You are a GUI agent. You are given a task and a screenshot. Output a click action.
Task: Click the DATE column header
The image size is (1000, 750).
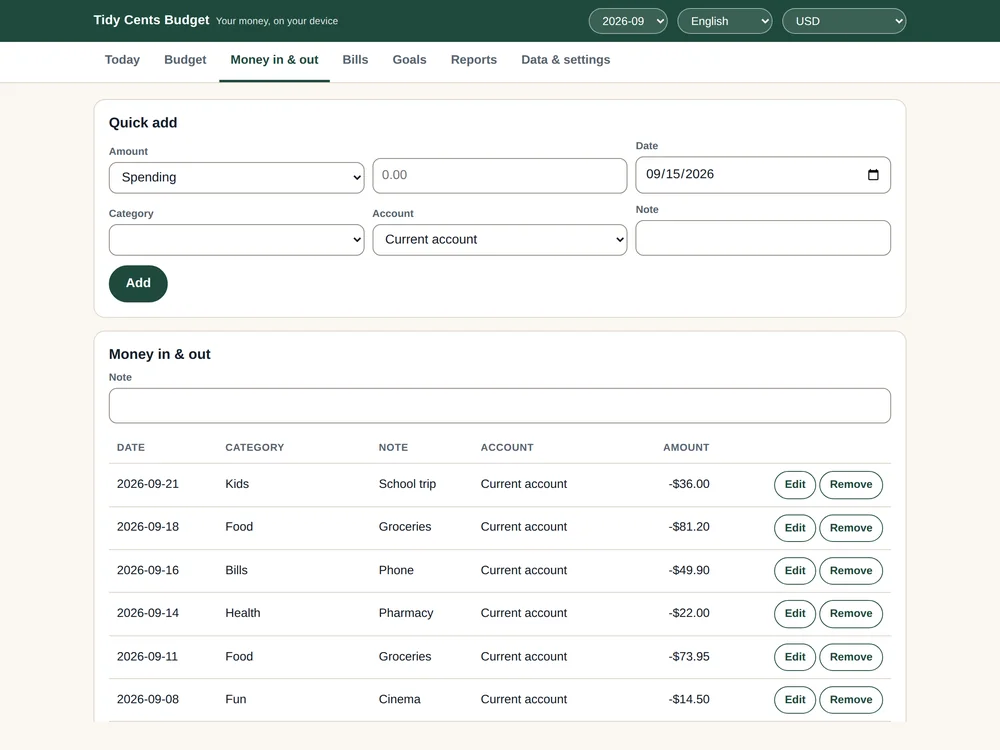click(131, 448)
